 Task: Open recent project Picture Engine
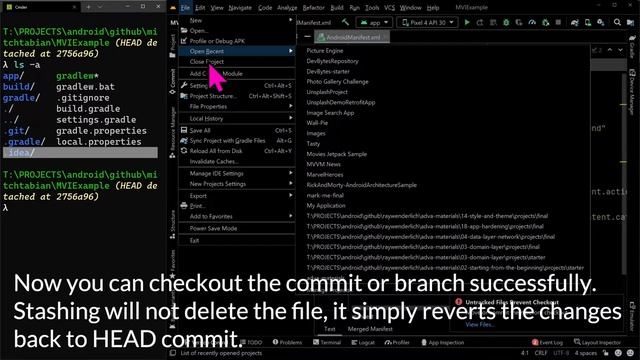(325, 51)
